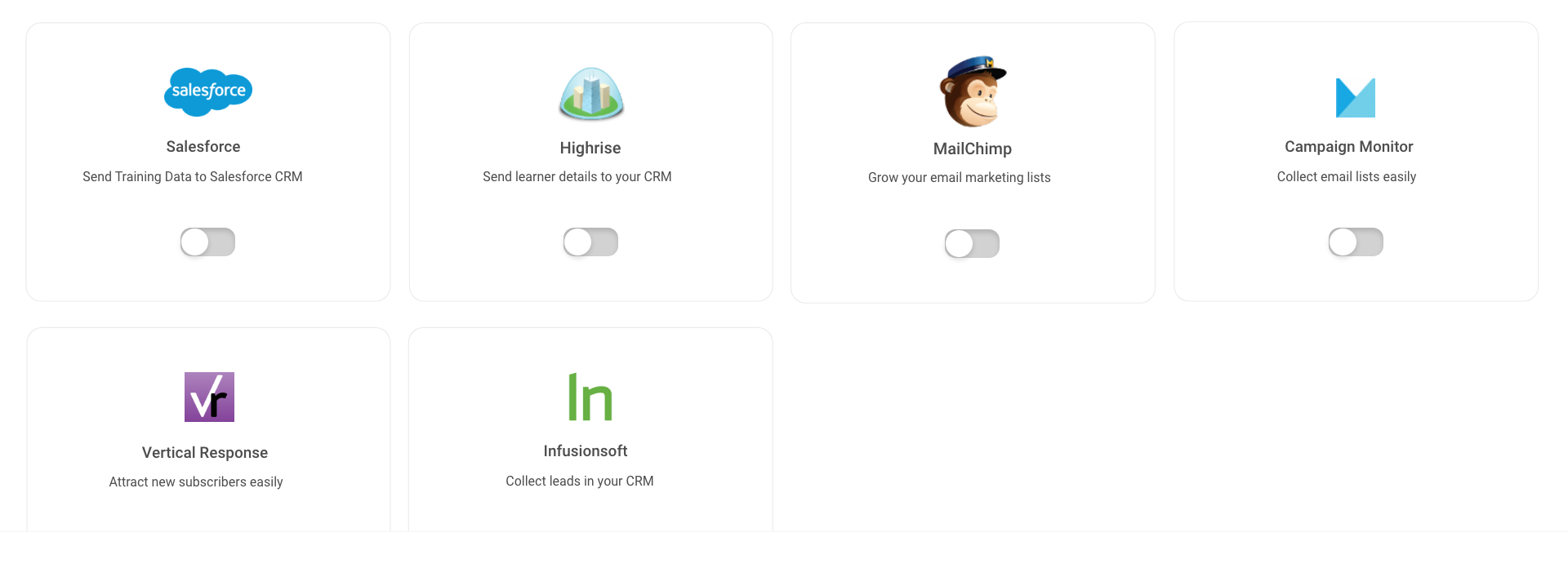Click the MailChimp heading
The image size is (1568, 577).
[973, 149]
